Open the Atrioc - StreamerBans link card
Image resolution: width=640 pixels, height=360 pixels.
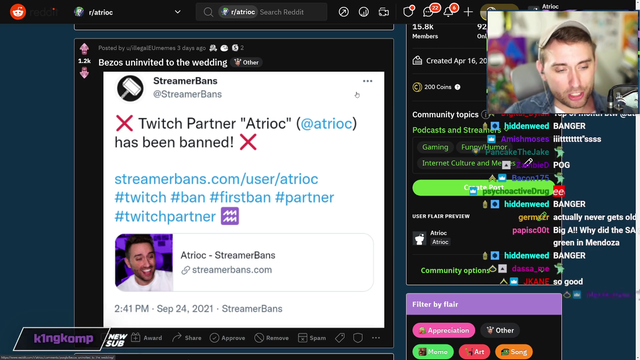pos(244,262)
